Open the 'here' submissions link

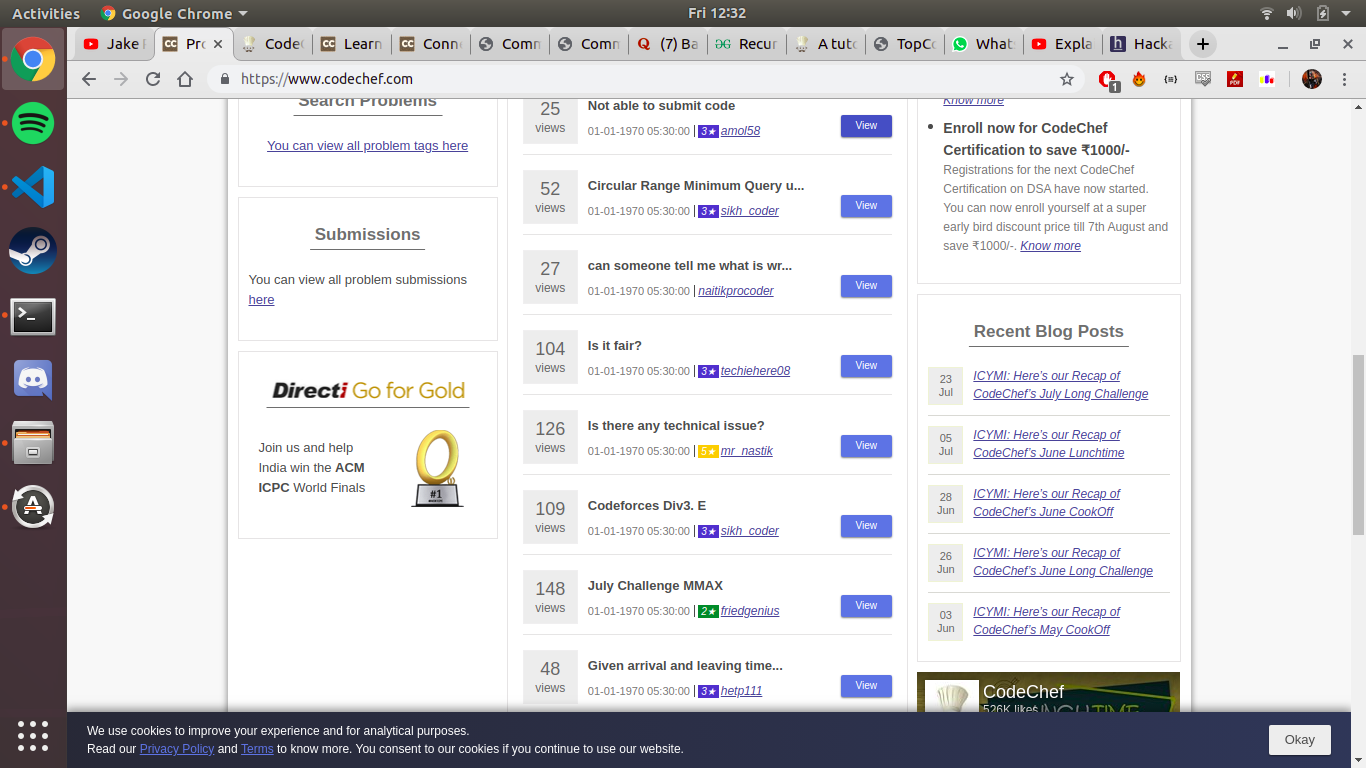(261, 300)
